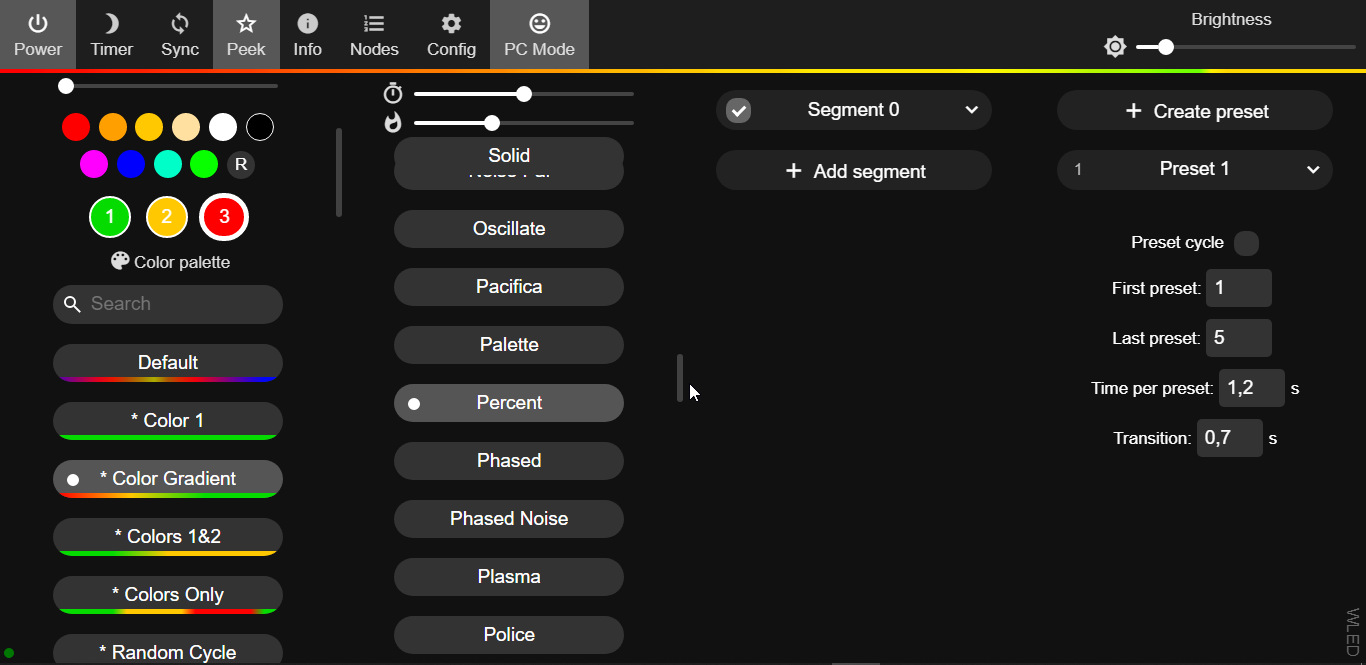Expand the Segment 0 chevron
The height and width of the screenshot is (665, 1366).
point(971,110)
